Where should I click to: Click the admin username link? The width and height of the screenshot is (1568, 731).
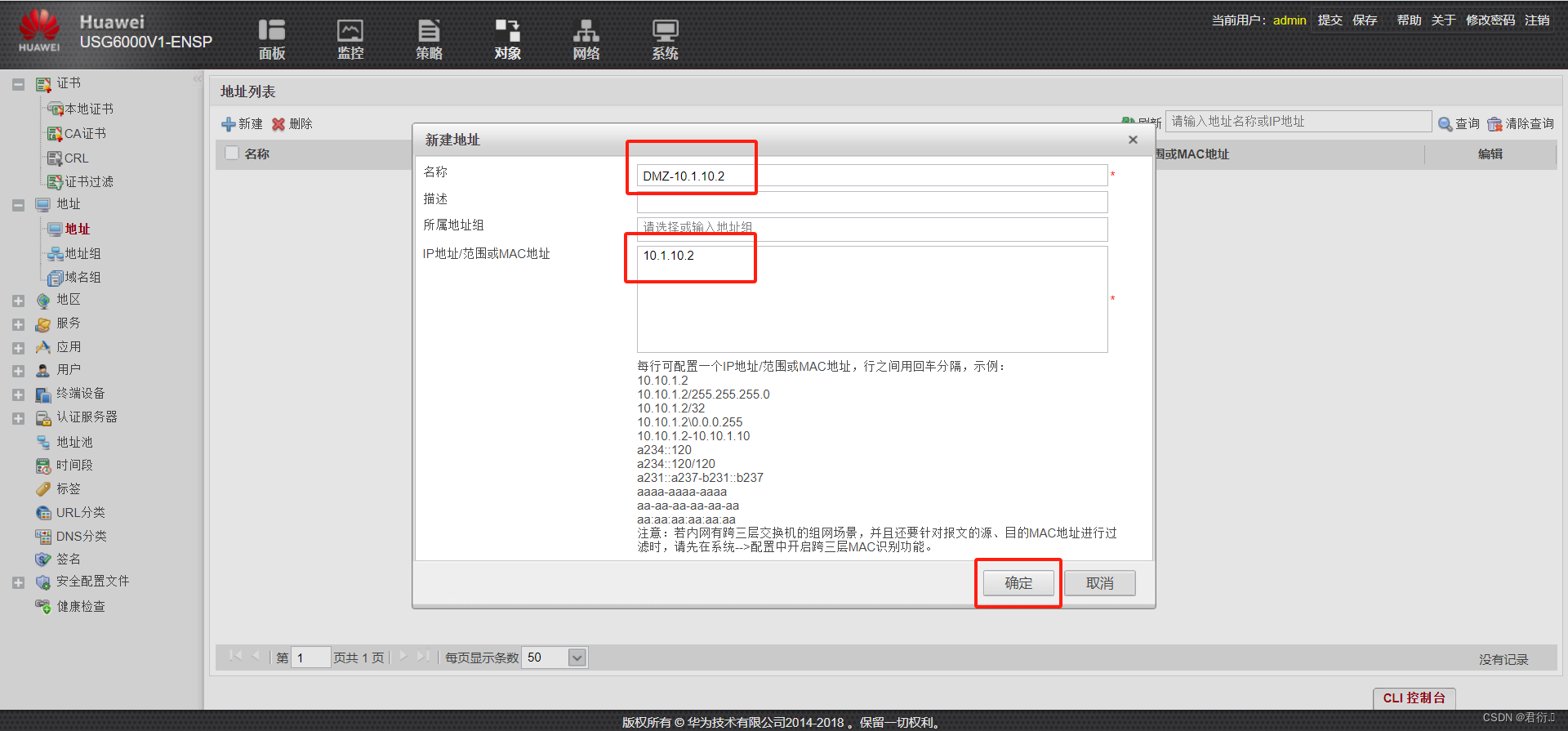point(1290,20)
